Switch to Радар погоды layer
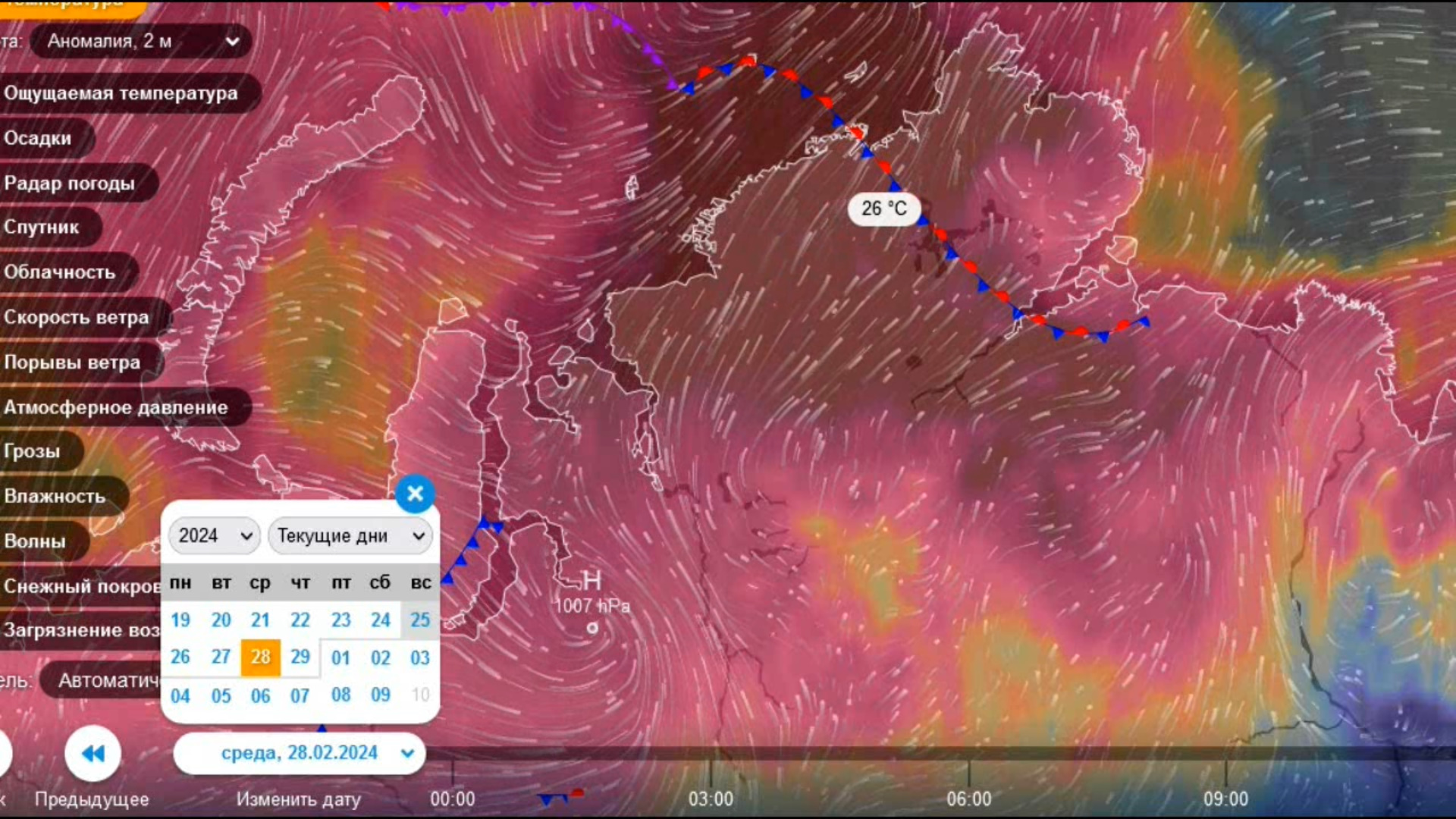 point(70,183)
